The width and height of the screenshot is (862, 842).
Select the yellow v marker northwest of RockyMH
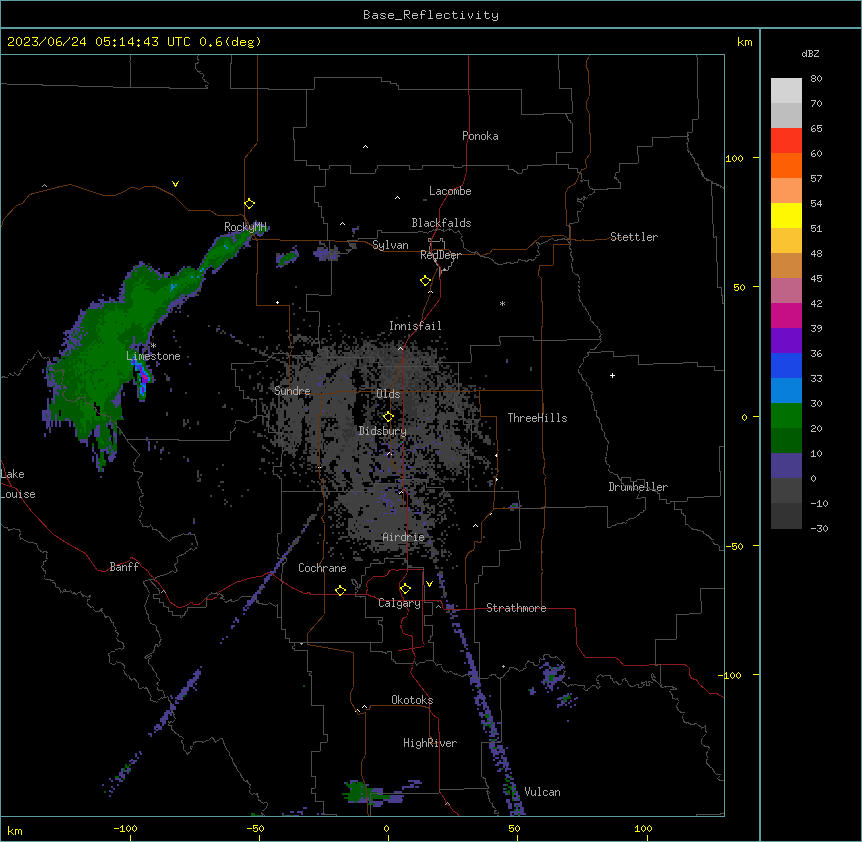click(175, 184)
